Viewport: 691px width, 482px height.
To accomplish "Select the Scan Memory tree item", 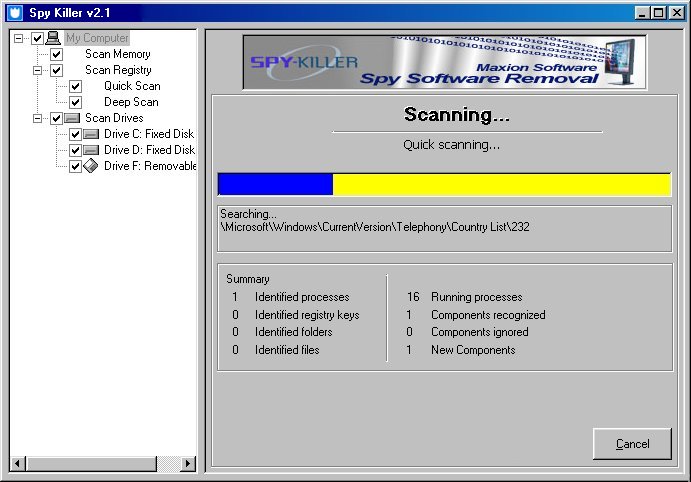I will (x=118, y=54).
